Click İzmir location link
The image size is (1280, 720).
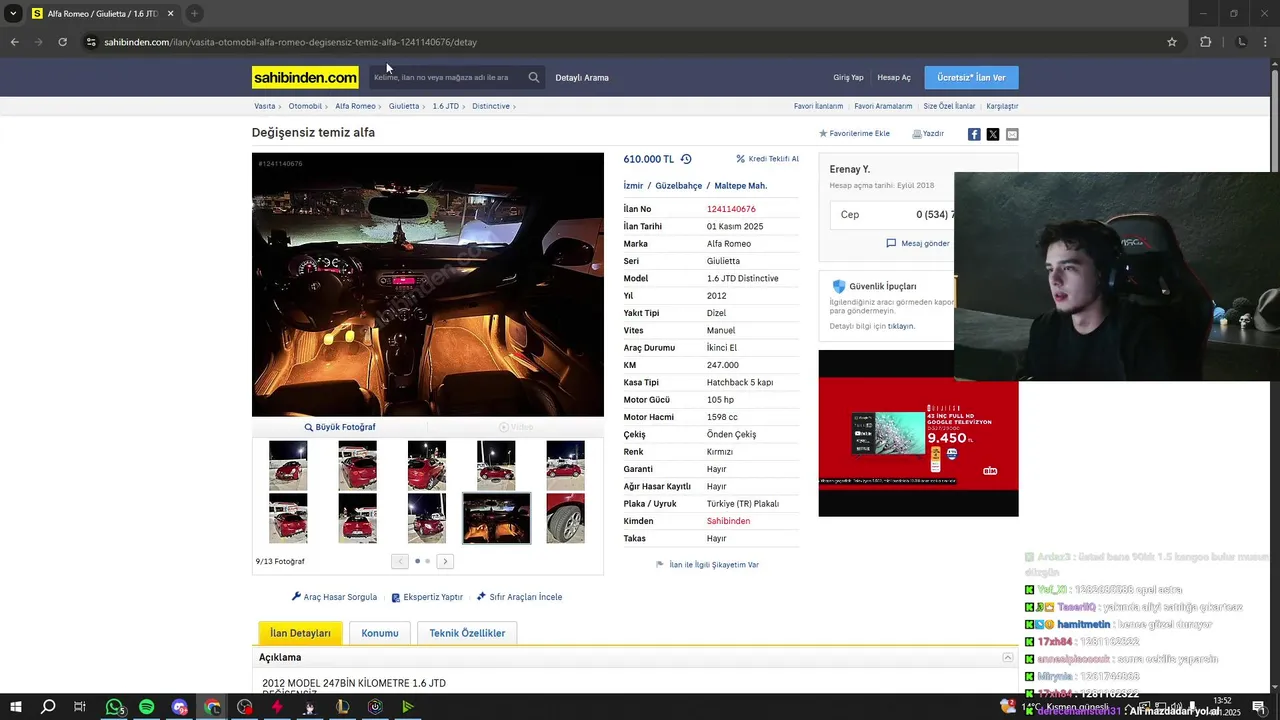[633, 186]
